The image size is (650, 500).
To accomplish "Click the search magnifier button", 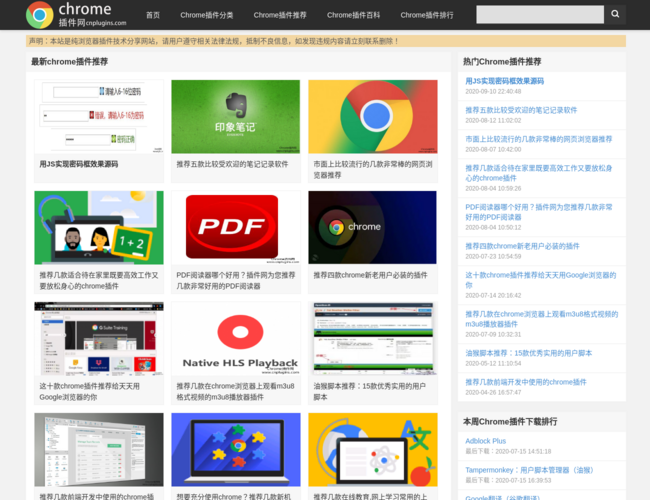I will [x=615, y=15].
